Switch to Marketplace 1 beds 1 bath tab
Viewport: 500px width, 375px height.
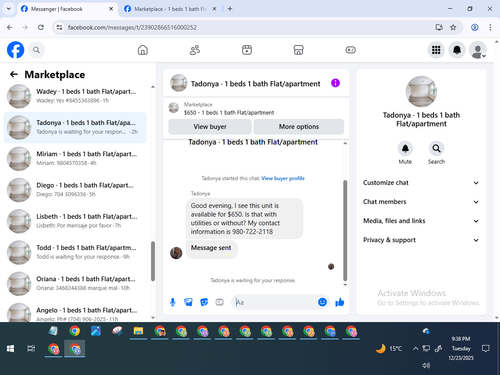pyautogui.click(x=170, y=9)
